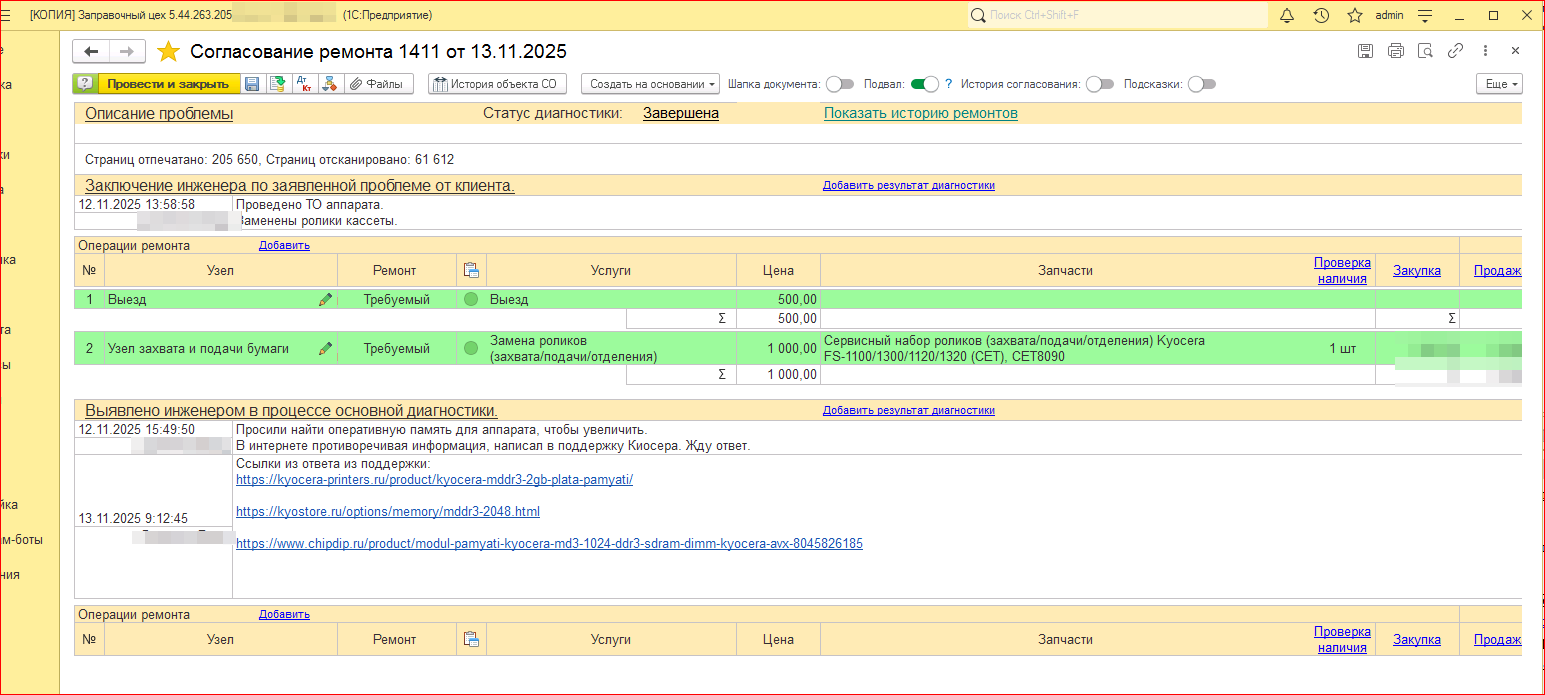Click clipboard column icon in the upper operations table
Screen dimensions: 1545x695
click(472, 270)
